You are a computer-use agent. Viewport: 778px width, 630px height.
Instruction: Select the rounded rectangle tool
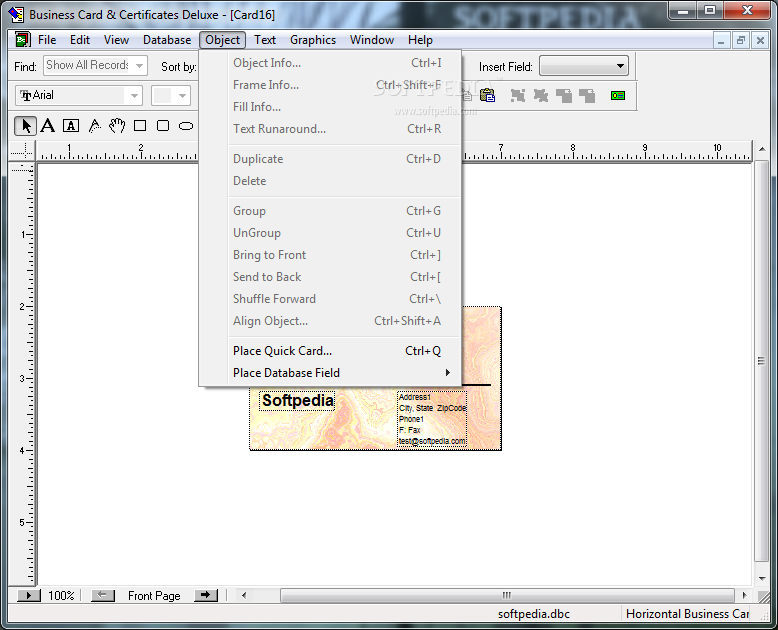click(163, 126)
